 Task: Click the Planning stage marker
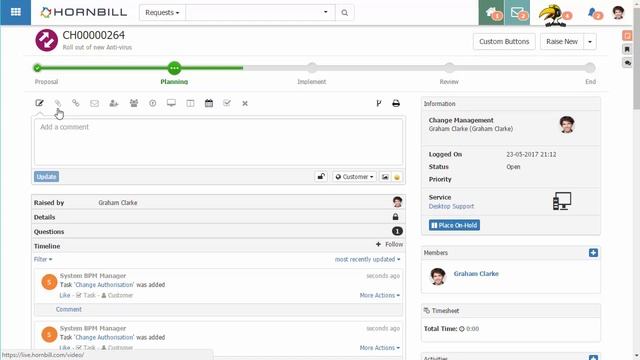[x=174, y=68]
